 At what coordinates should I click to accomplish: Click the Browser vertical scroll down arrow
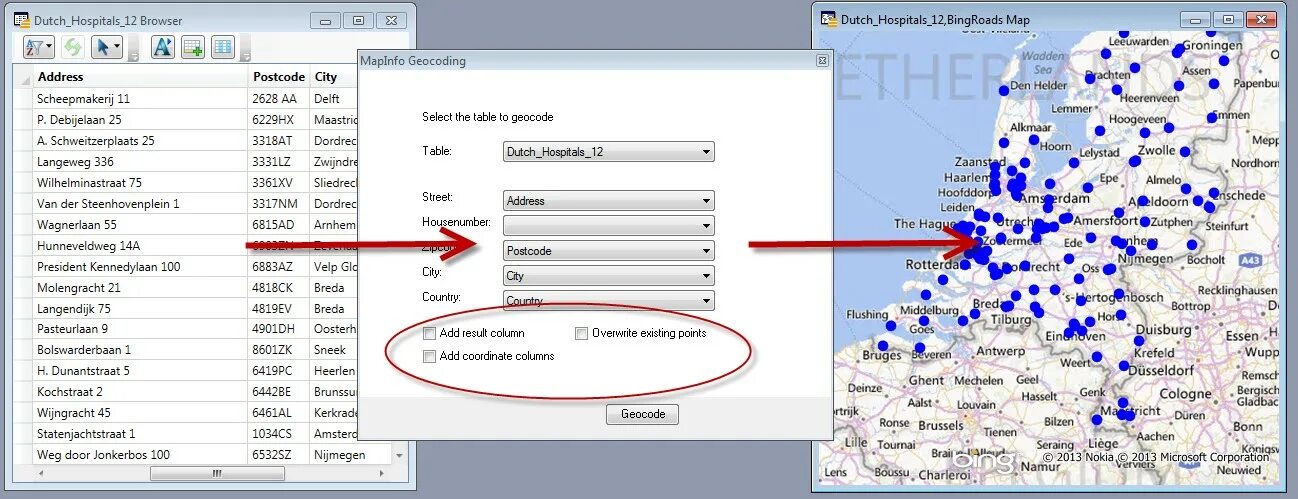400,455
